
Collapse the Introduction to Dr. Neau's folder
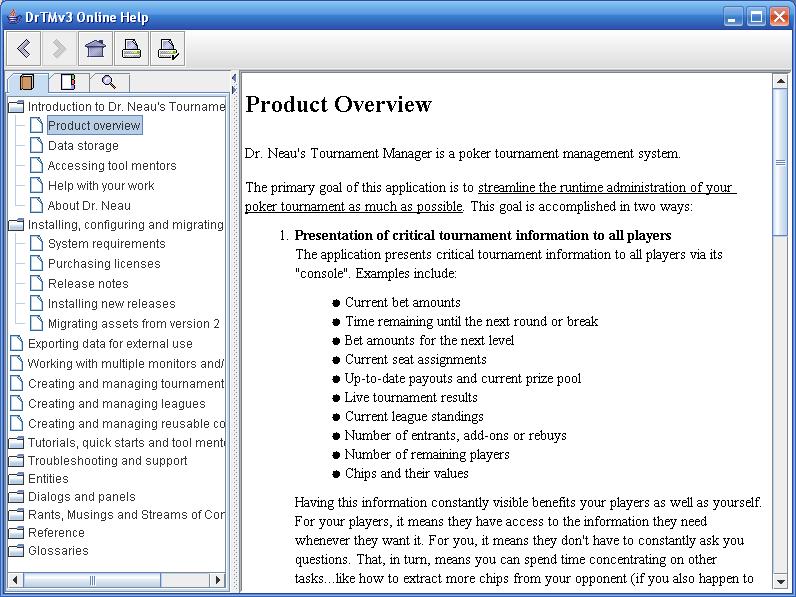[16, 107]
